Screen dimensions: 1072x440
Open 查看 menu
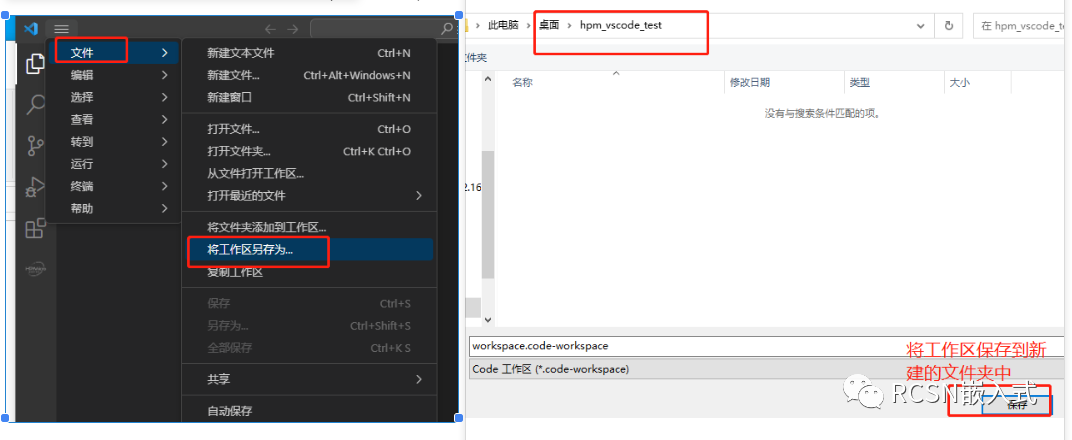113,120
